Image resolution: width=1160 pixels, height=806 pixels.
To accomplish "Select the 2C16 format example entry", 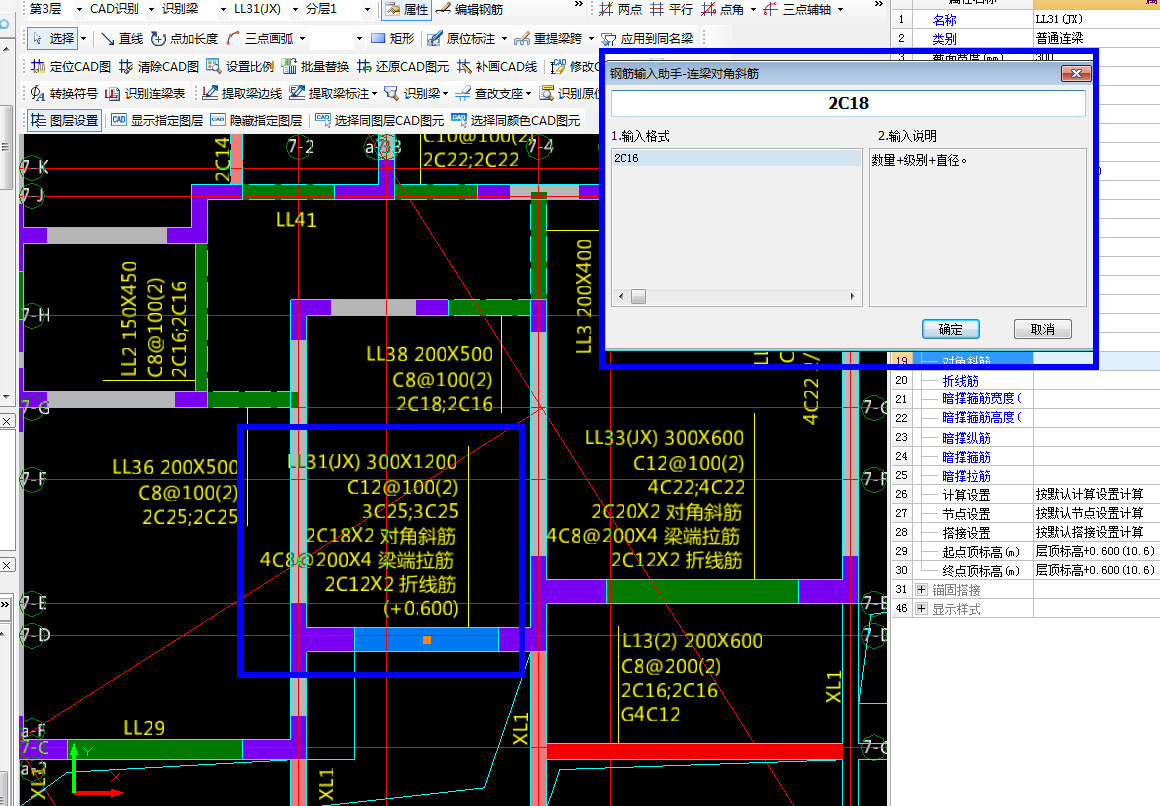I will 736,158.
